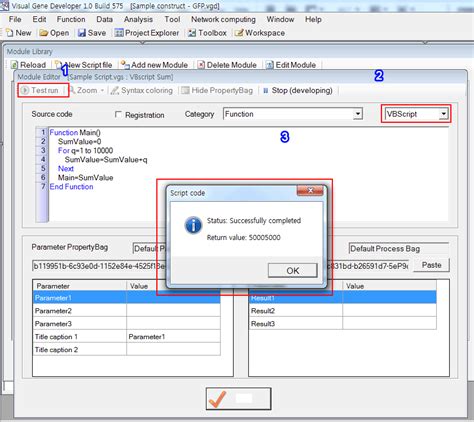Click the New file toolbar icon

tap(10, 33)
